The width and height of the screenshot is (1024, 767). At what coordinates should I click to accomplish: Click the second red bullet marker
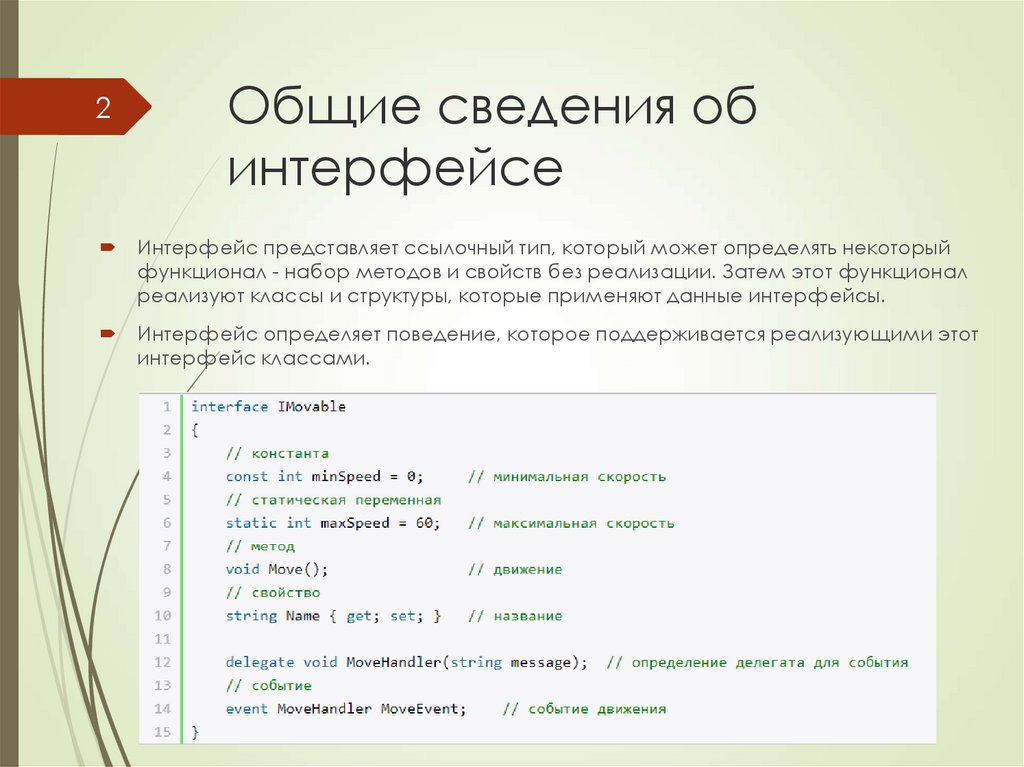[108, 331]
